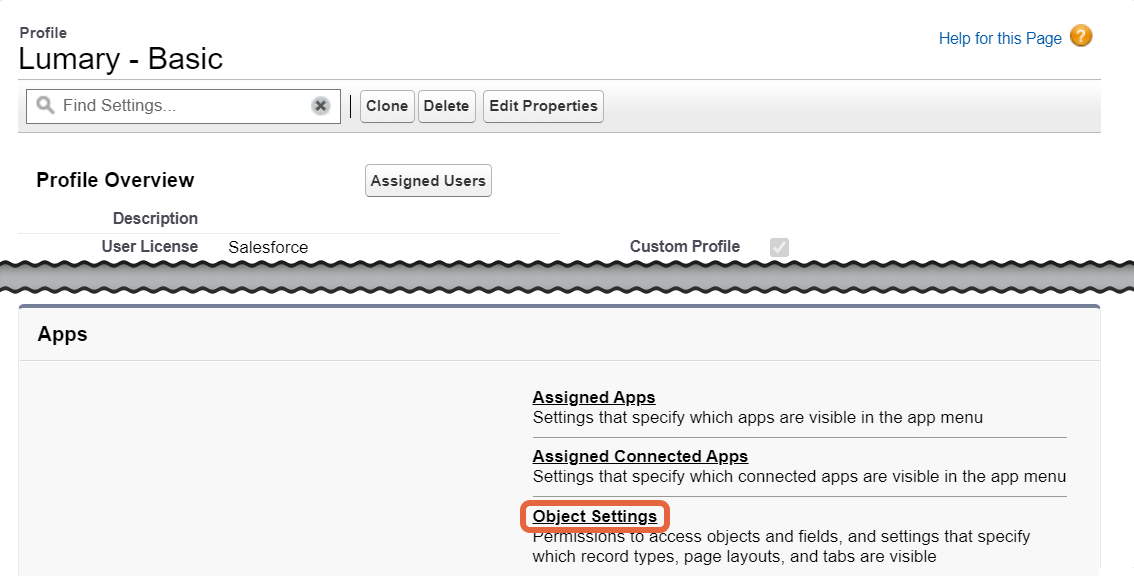This screenshot has height=576, width=1134.
Task: Open the highlighted Object Settings link
Action: point(594,517)
